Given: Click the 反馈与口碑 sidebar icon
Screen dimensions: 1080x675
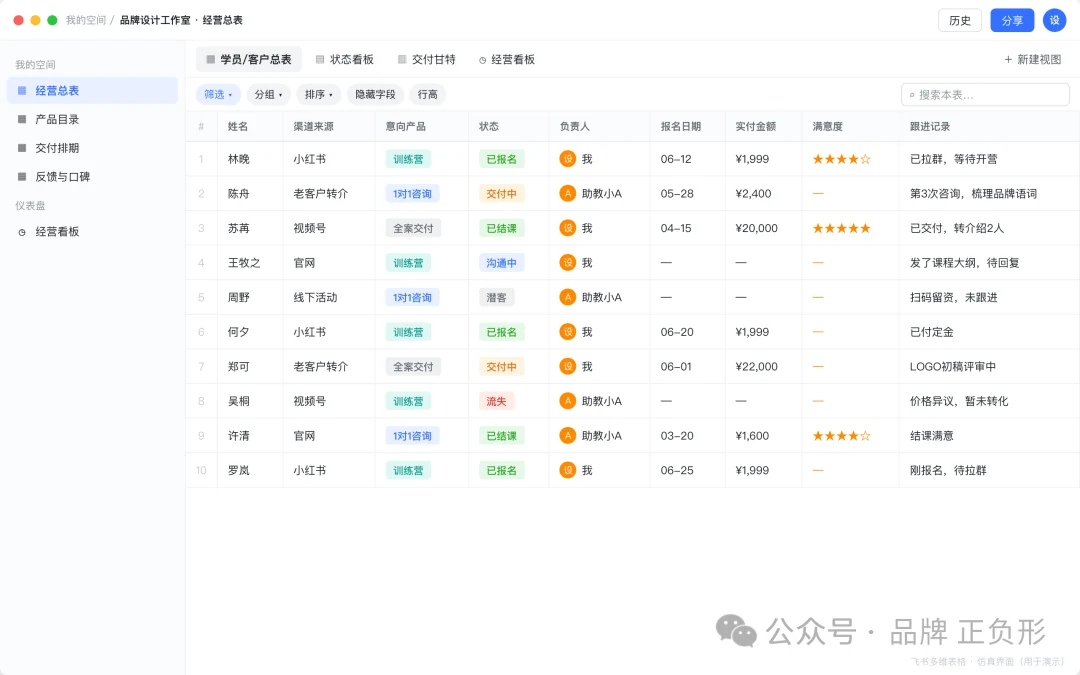Looking at the screenshot, I should click(22, 177).
